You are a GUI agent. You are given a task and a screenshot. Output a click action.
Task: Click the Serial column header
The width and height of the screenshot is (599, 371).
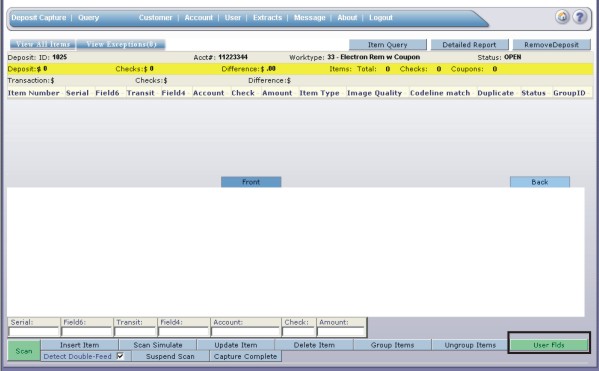click(77, 93)
